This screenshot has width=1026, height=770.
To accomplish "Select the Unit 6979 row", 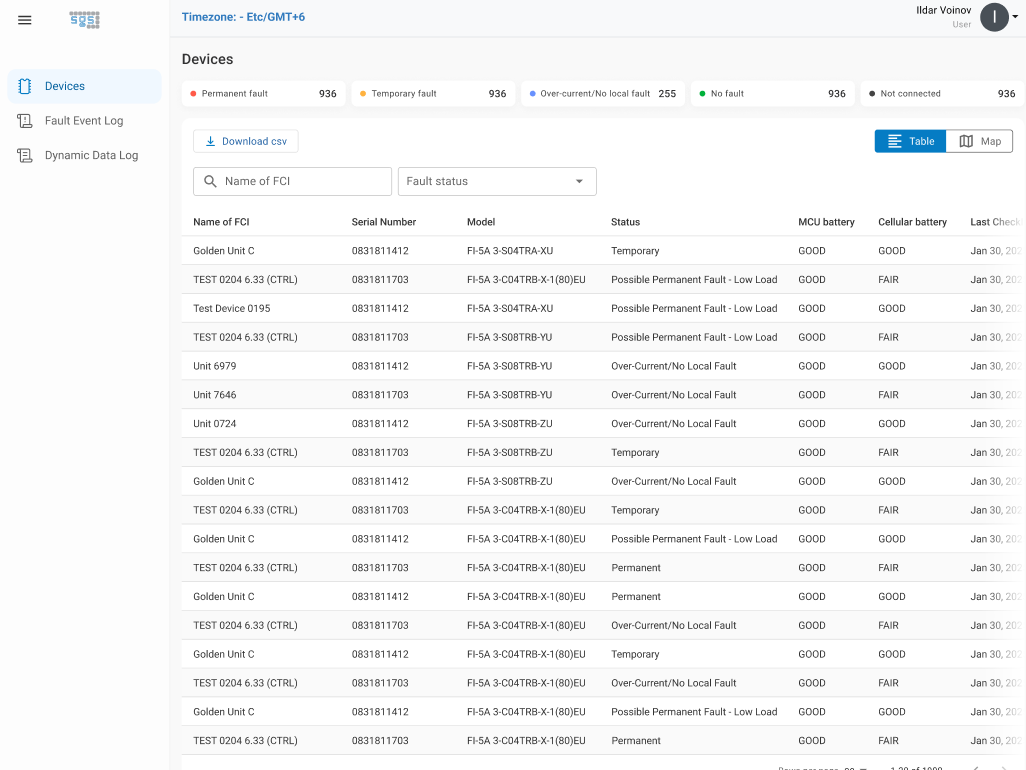I will click(603, 366).
